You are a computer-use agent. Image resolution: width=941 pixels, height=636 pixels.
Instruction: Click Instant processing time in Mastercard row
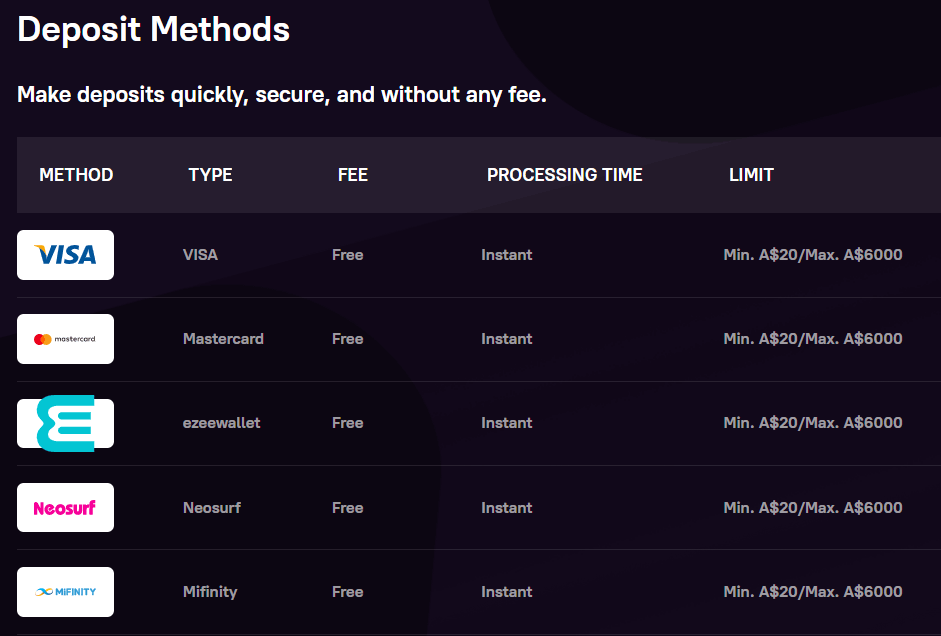click(507, 339)
